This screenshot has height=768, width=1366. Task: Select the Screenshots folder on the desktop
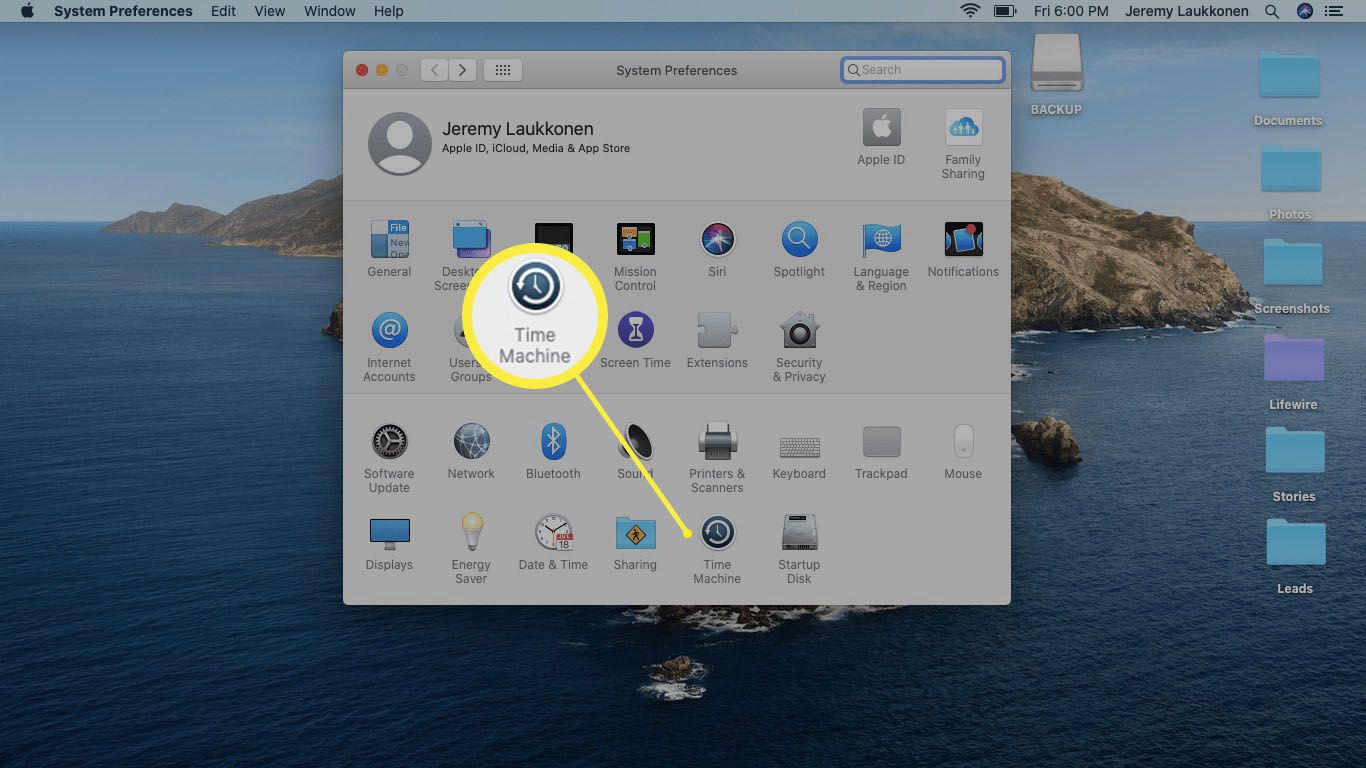pyautogui.click(x=1292, y=262)
